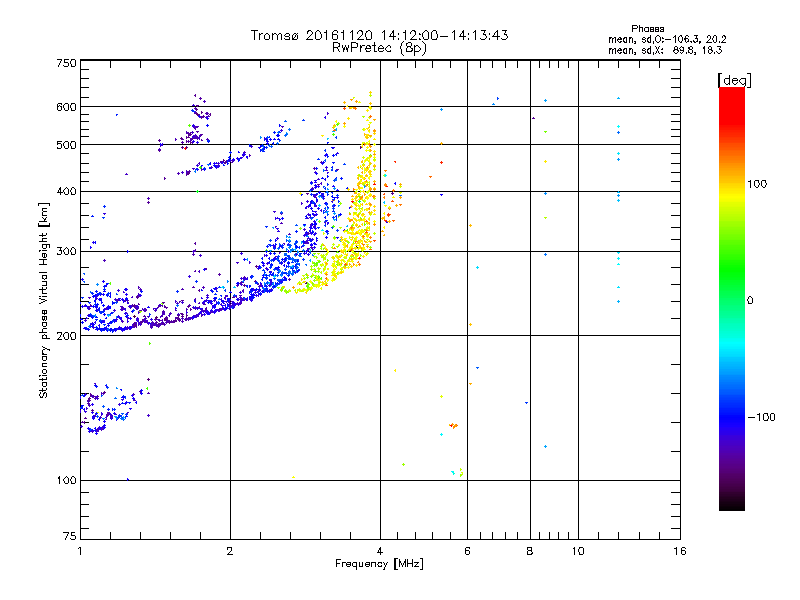Click the y-axis tick label '750'
Viewport: 800px width, 600px height.
click(x=66, y=63)
